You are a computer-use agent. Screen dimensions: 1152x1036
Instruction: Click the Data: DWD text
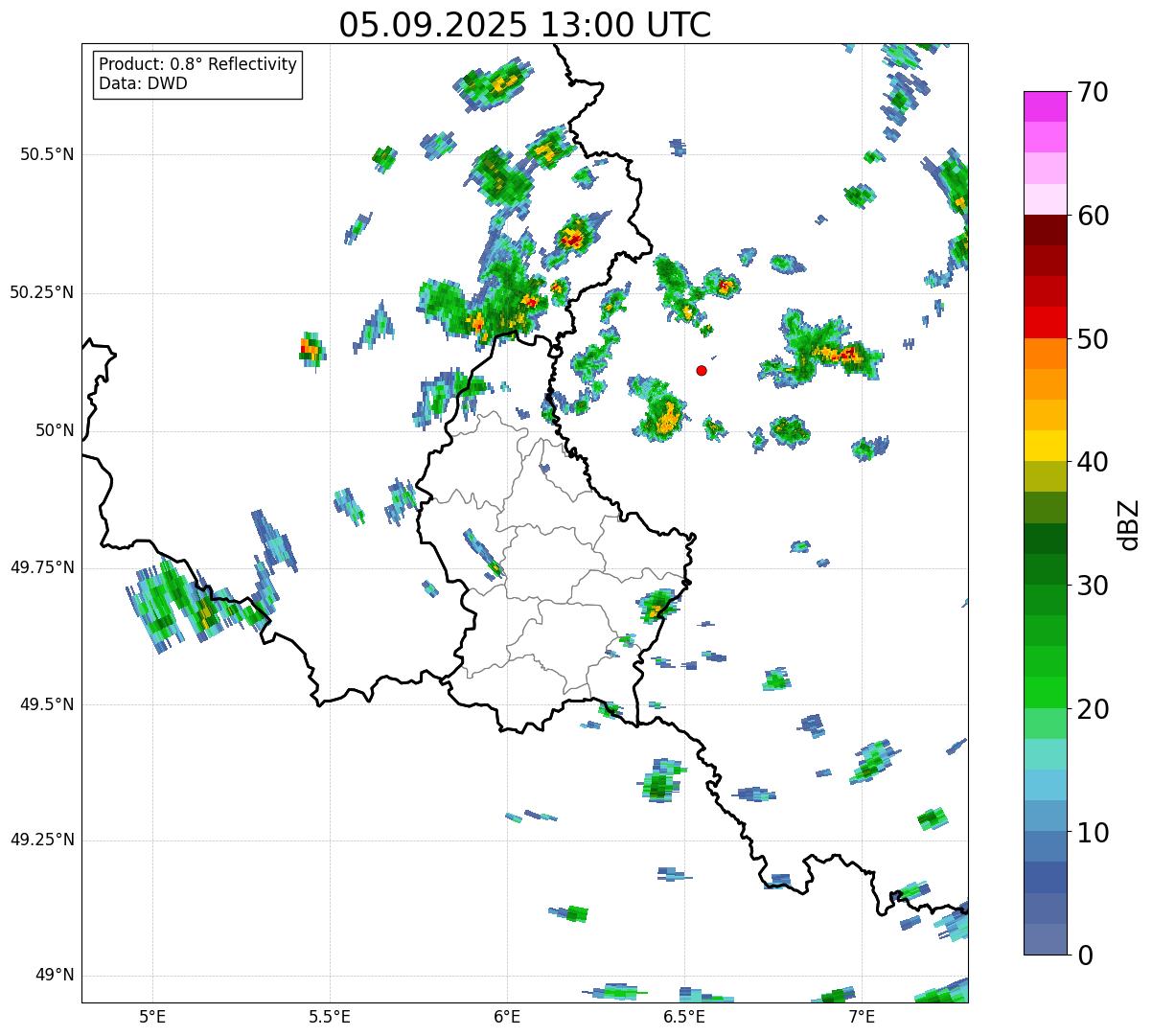(143, 83)
